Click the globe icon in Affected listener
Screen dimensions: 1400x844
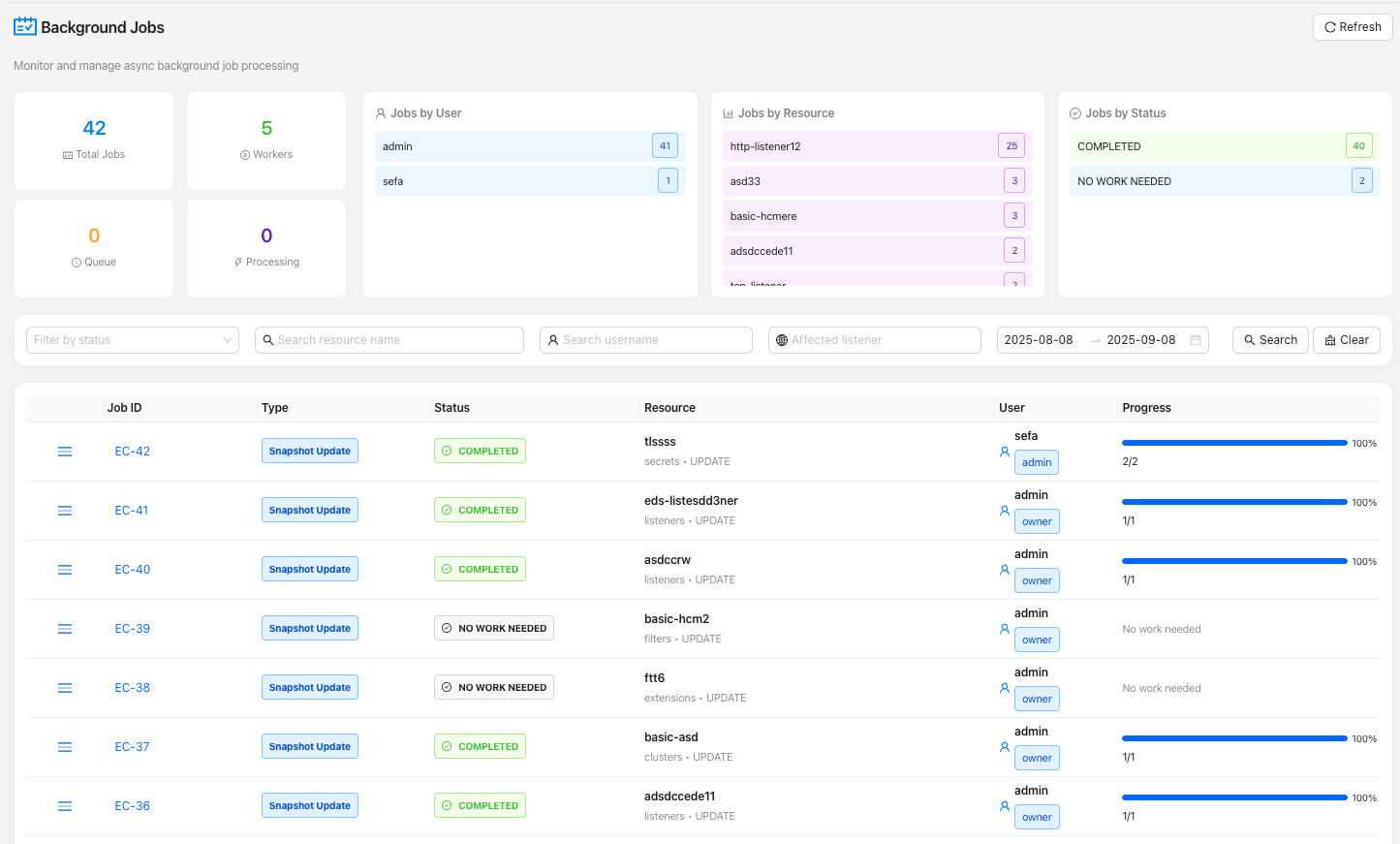coord(782,340)
